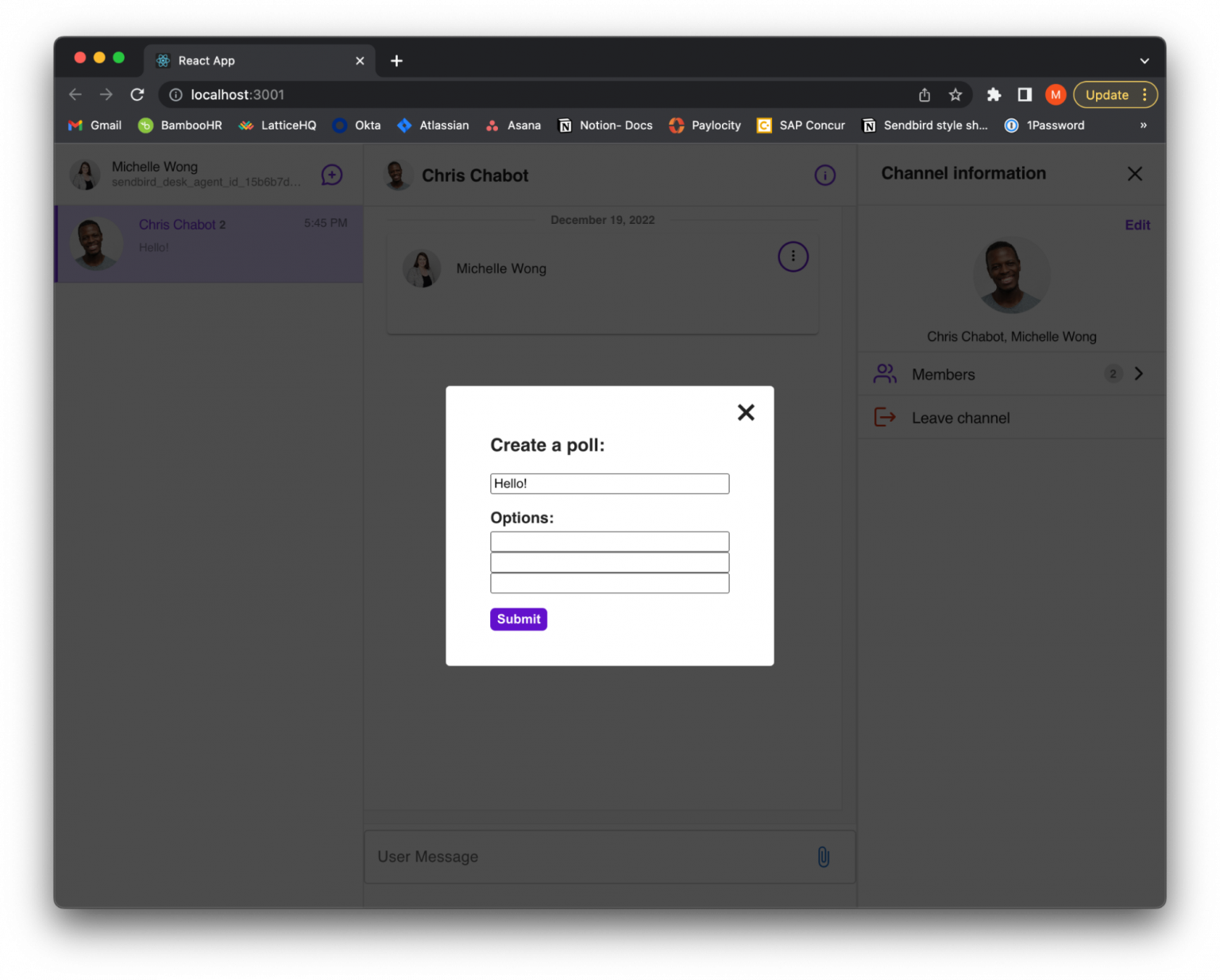Select the React App tab
1220x980 pixels.
[260, 60]
